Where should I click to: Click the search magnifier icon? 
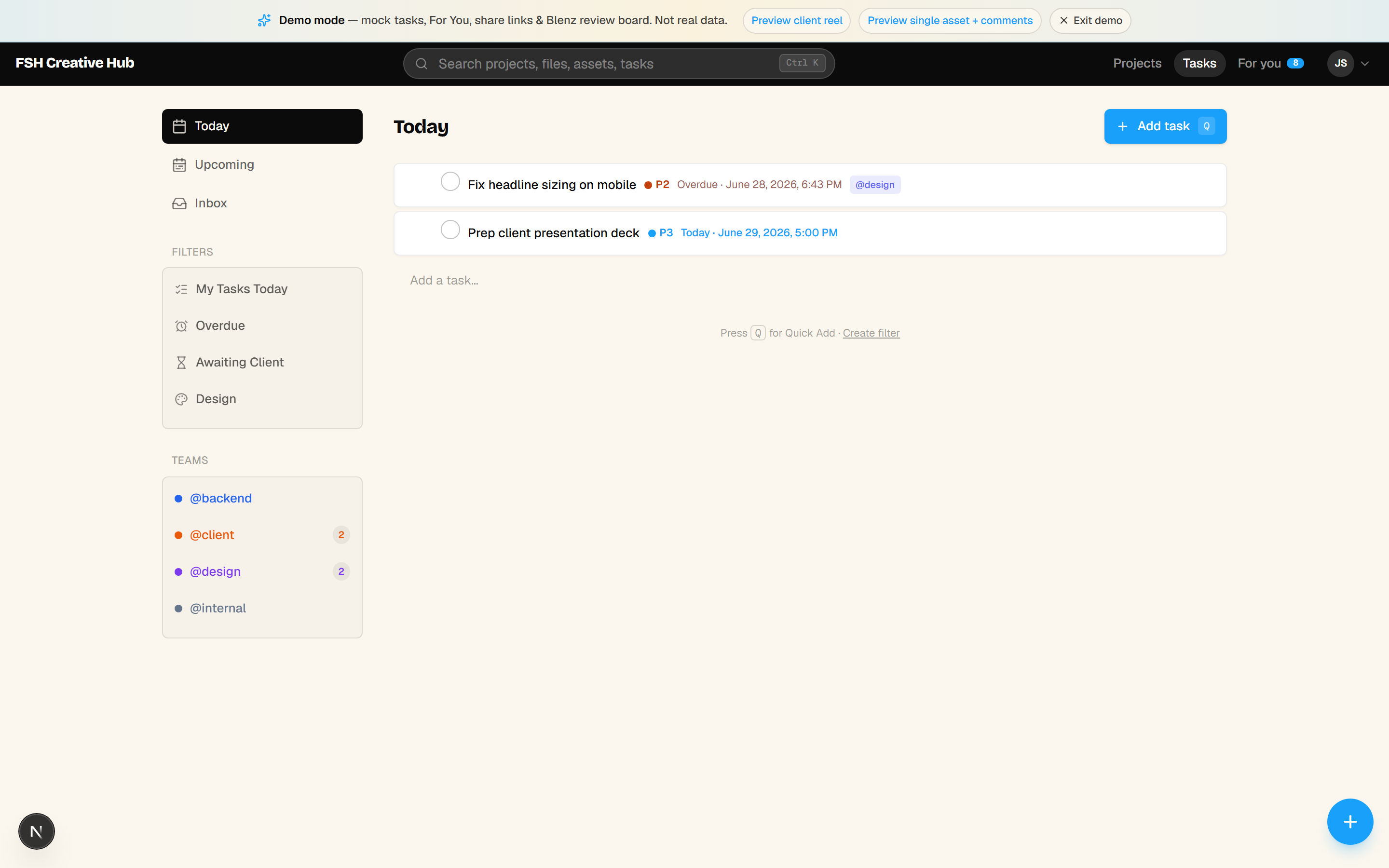[422, 64]
